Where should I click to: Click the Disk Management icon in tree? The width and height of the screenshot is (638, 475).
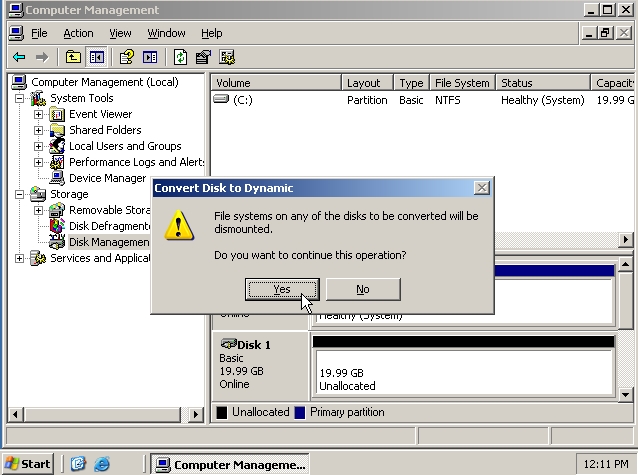pos(57,242)
